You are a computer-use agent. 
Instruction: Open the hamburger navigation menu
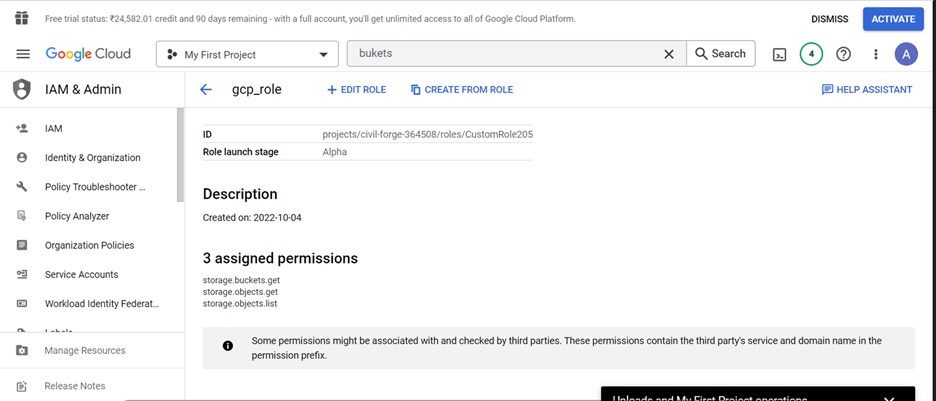tap(23, 54)
